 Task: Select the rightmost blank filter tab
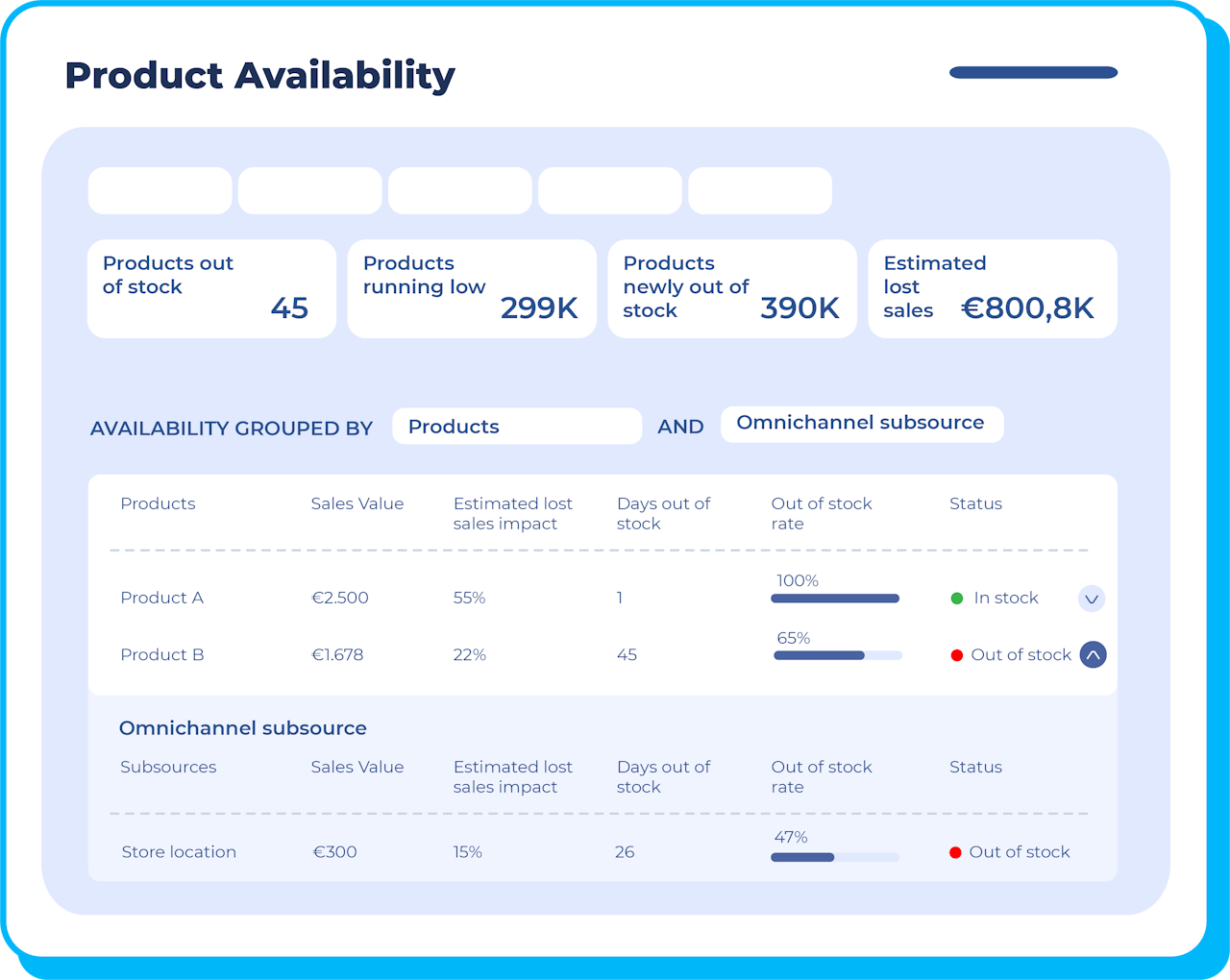[760, 190]
